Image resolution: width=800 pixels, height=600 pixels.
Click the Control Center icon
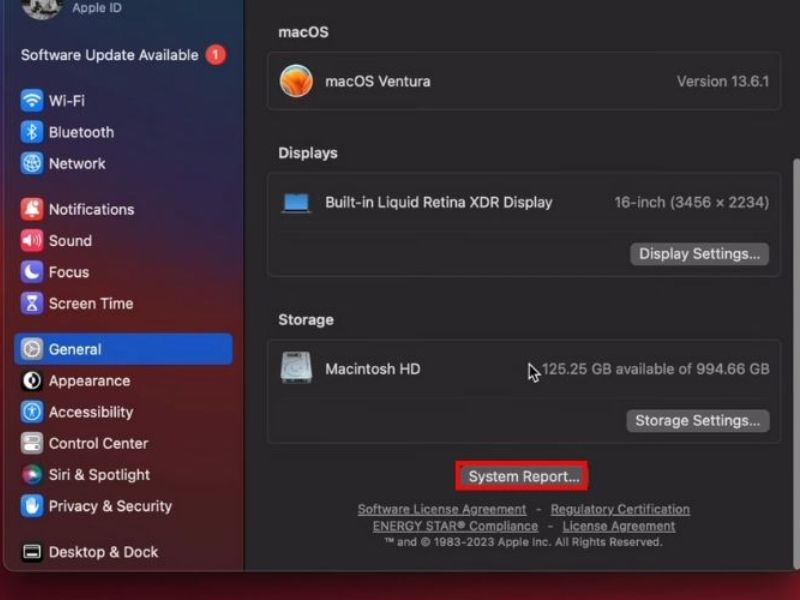click(32, 443)
